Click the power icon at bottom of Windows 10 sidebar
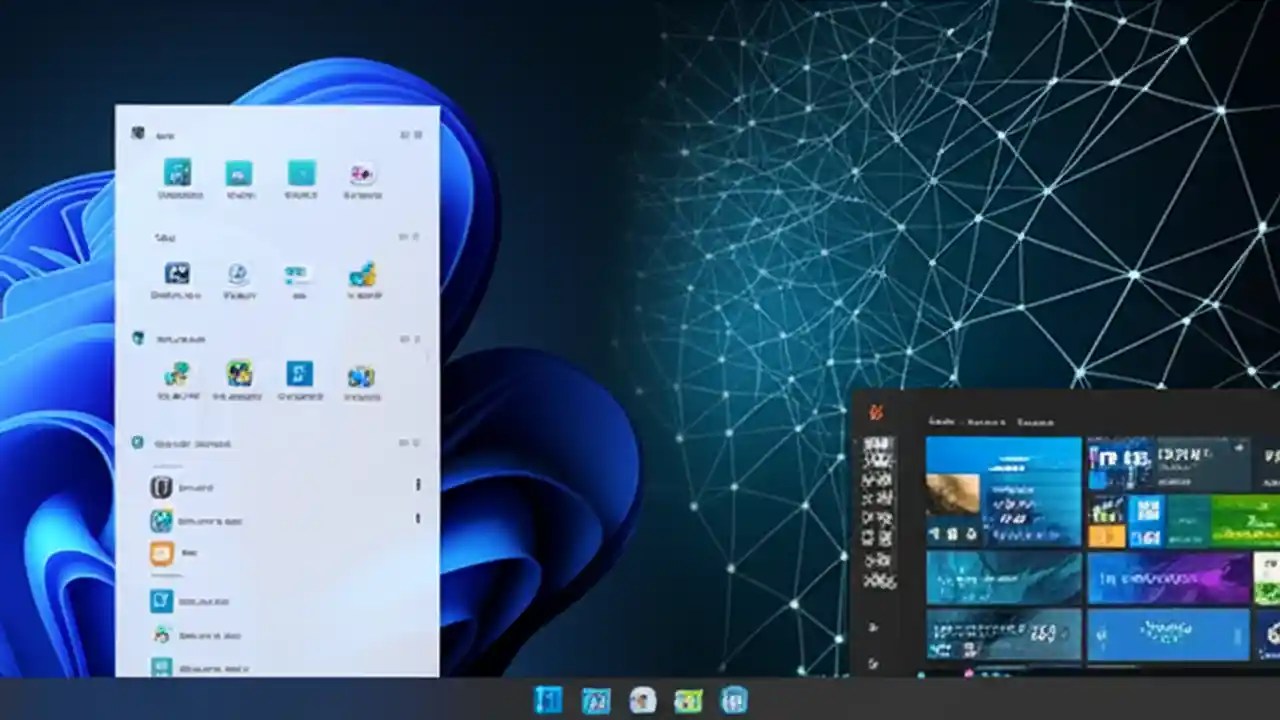This screenshot has width=1280, height=720. pos(872,664)
